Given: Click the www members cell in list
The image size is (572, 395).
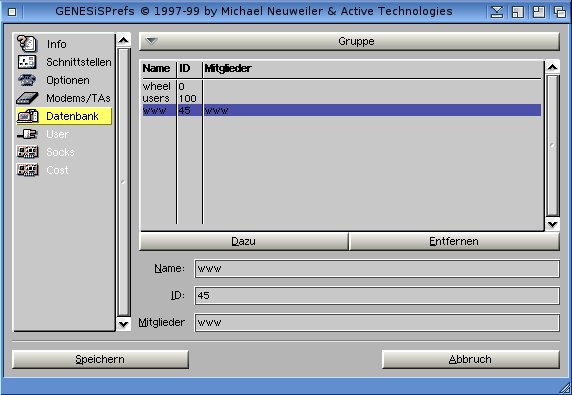Looking at the screenshot, I should click(x=216, y=111).
